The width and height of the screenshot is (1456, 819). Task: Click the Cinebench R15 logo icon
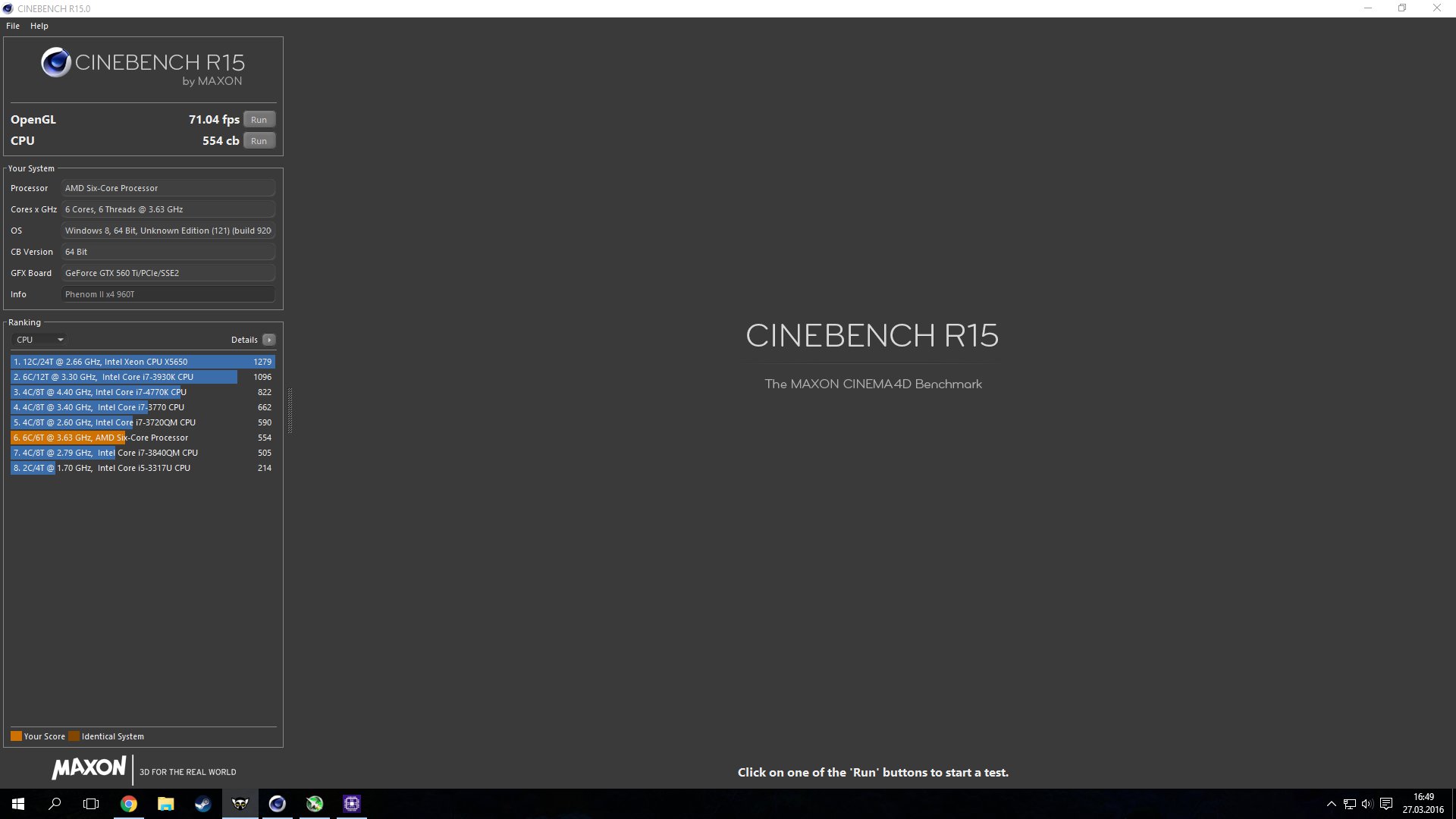coord(56,62)
